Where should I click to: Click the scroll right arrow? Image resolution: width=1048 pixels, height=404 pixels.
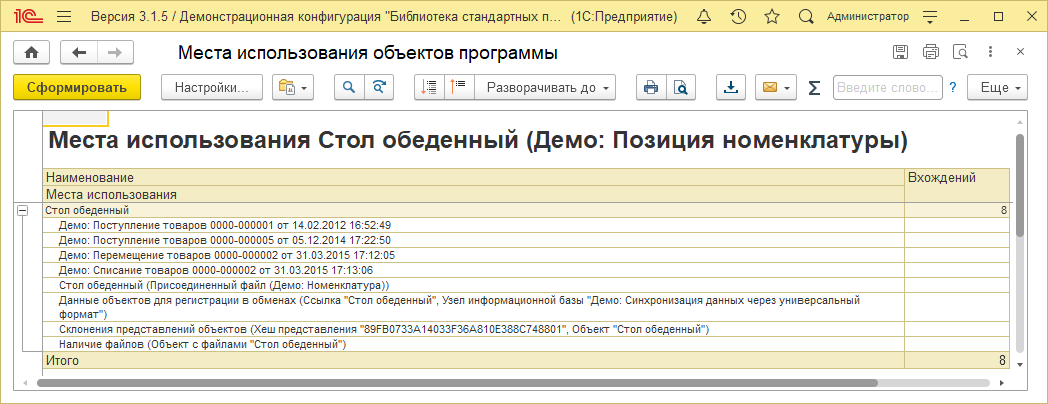[x=1002, y=383]
